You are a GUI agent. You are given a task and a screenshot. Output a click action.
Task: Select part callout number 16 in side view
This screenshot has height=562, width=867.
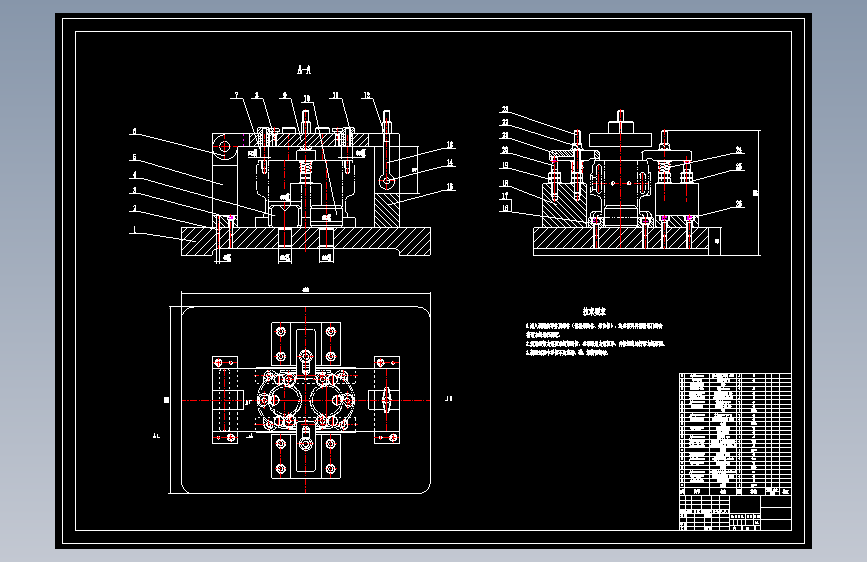(x=505, y=208)
